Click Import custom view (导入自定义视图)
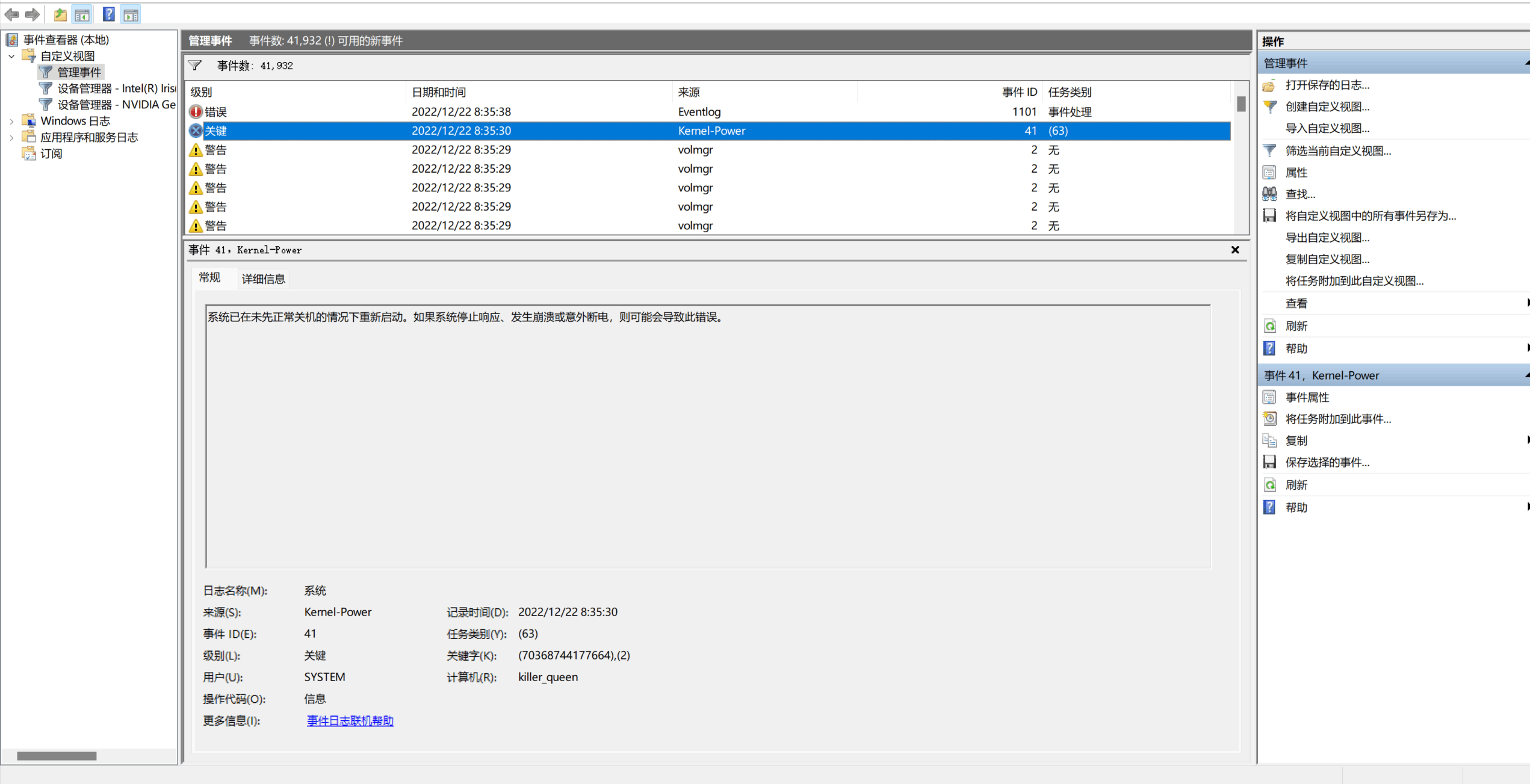1530x784 pixels. coord(1327,128)
